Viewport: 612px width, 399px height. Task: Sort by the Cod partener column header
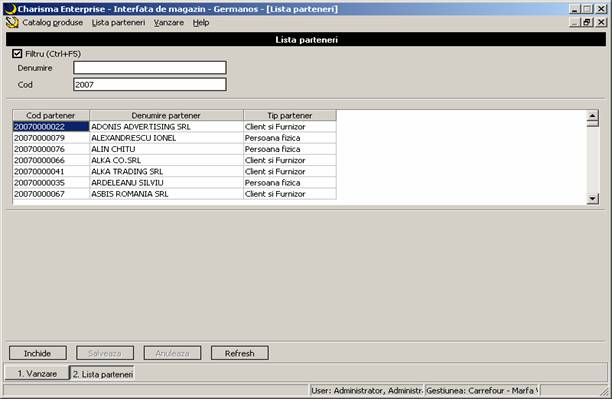[51, 116]
